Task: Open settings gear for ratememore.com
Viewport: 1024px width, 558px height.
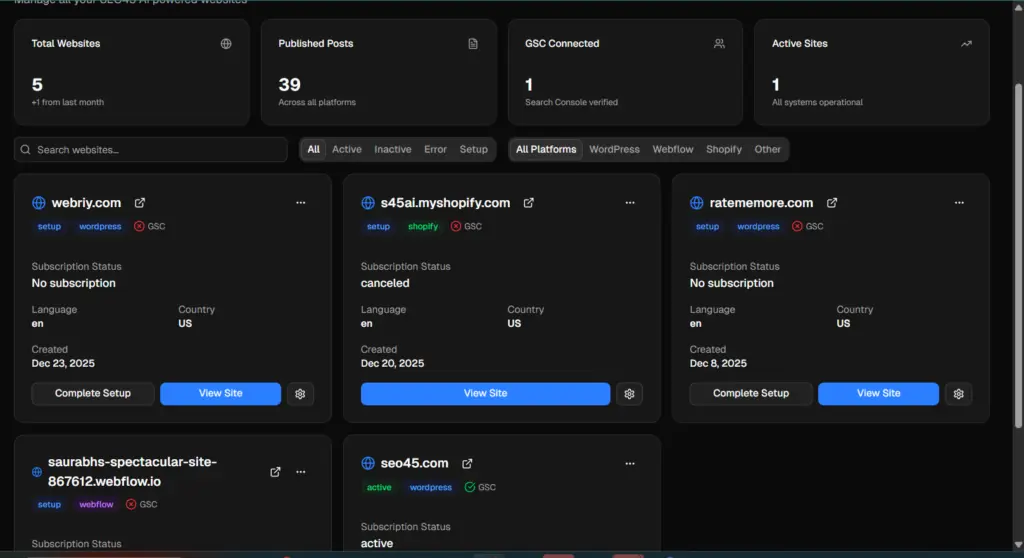Action: 959,394
